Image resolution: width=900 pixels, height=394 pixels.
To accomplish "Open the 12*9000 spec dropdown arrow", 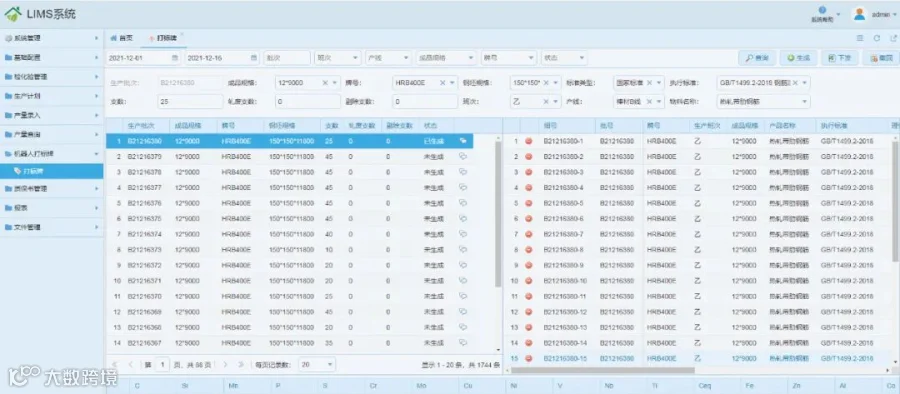I will point(335,83).
